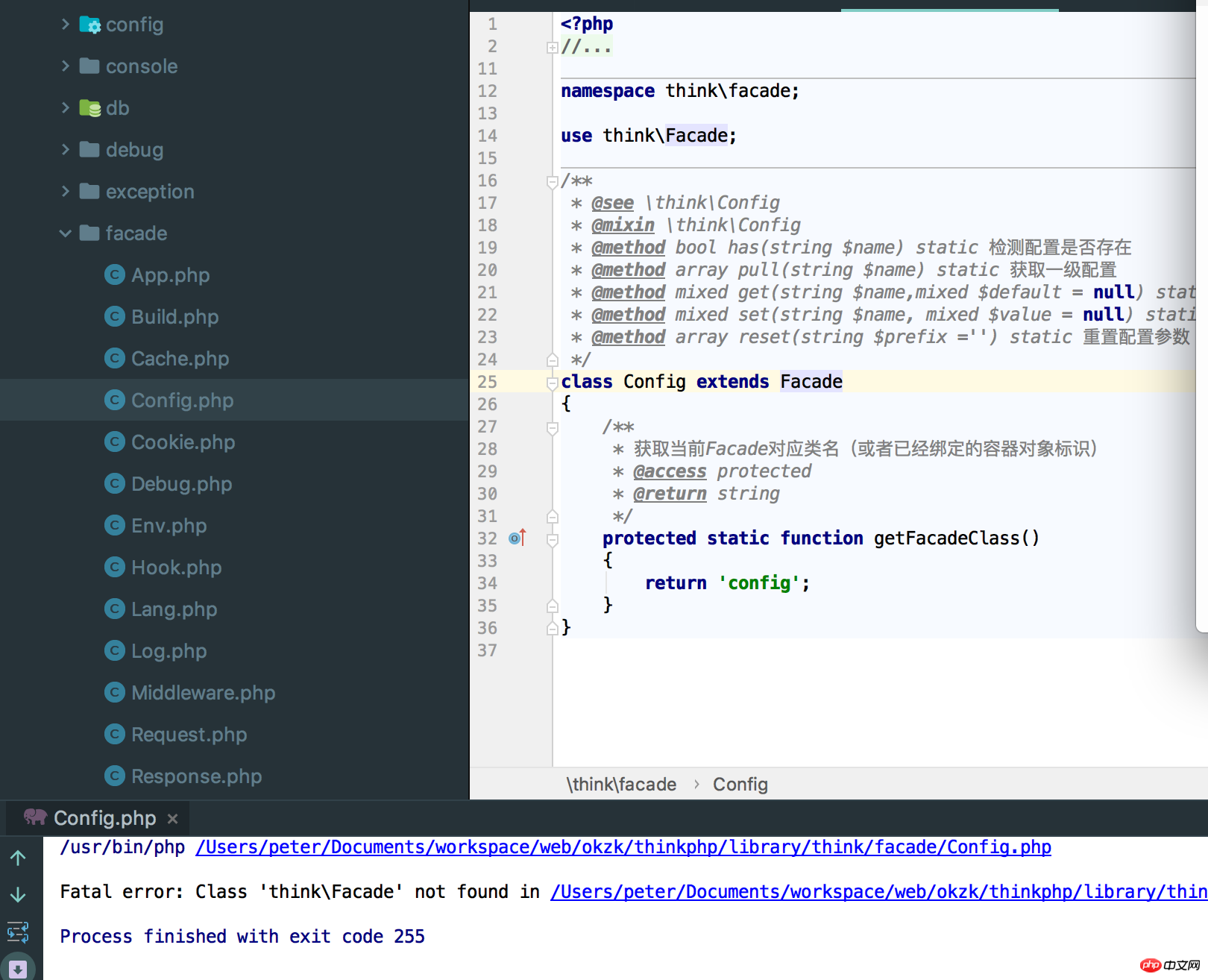The height and width of the screenshot is (980, 1208).
Task: Click the App.php class icon
Action: [114, 275]
